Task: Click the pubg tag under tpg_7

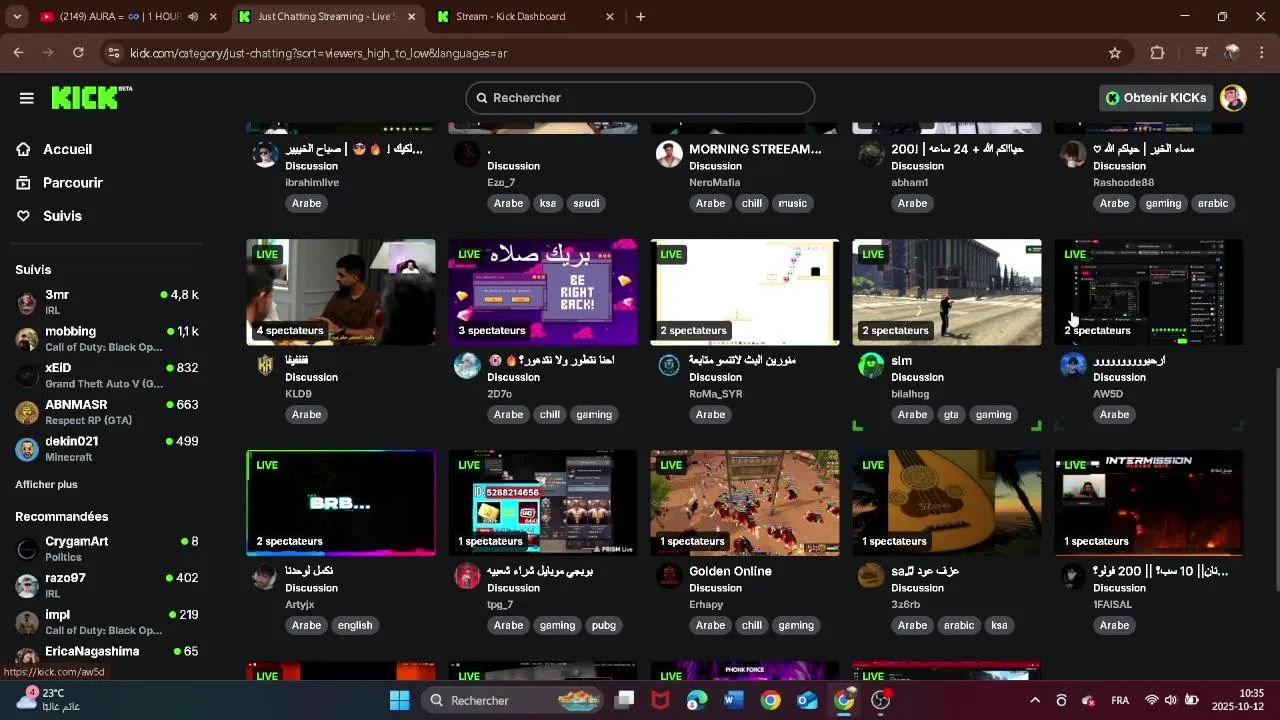Action: tap(604, 625)
